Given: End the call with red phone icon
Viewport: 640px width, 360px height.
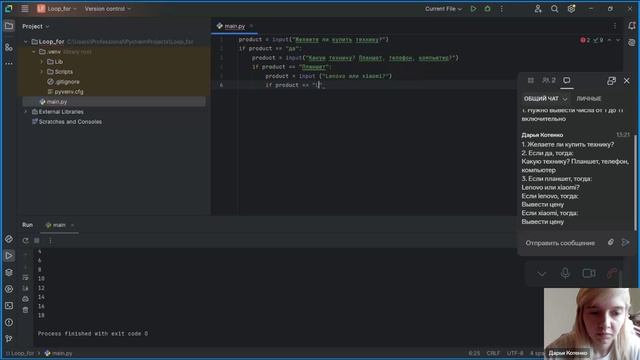Looking at the screenshot, I should [x=612, y=273].
